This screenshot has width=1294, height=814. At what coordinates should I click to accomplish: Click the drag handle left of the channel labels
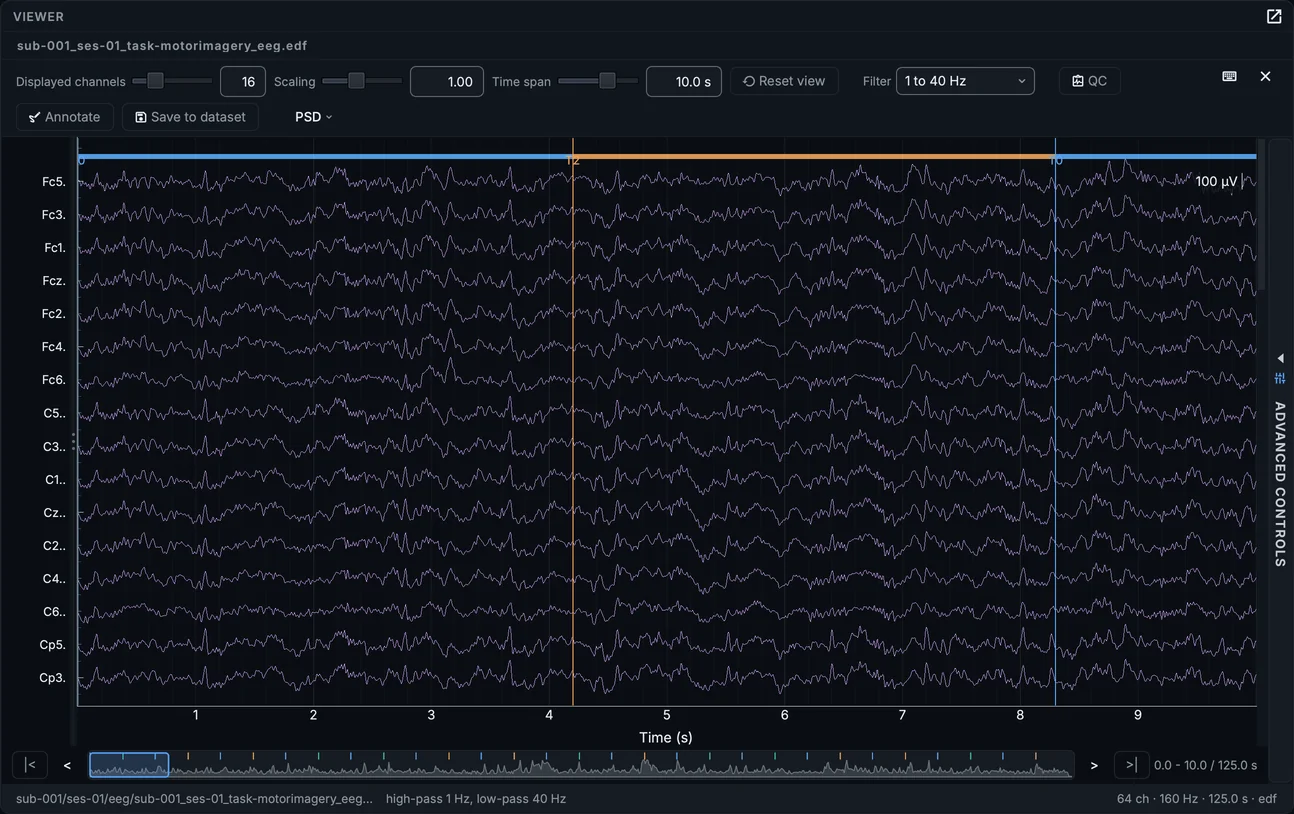[73, 441]
